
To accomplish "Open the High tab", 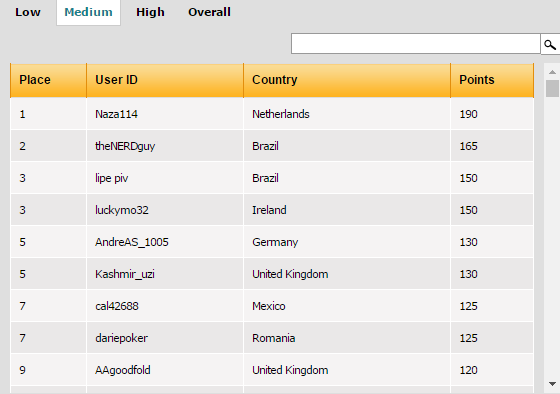I will 150,12.
